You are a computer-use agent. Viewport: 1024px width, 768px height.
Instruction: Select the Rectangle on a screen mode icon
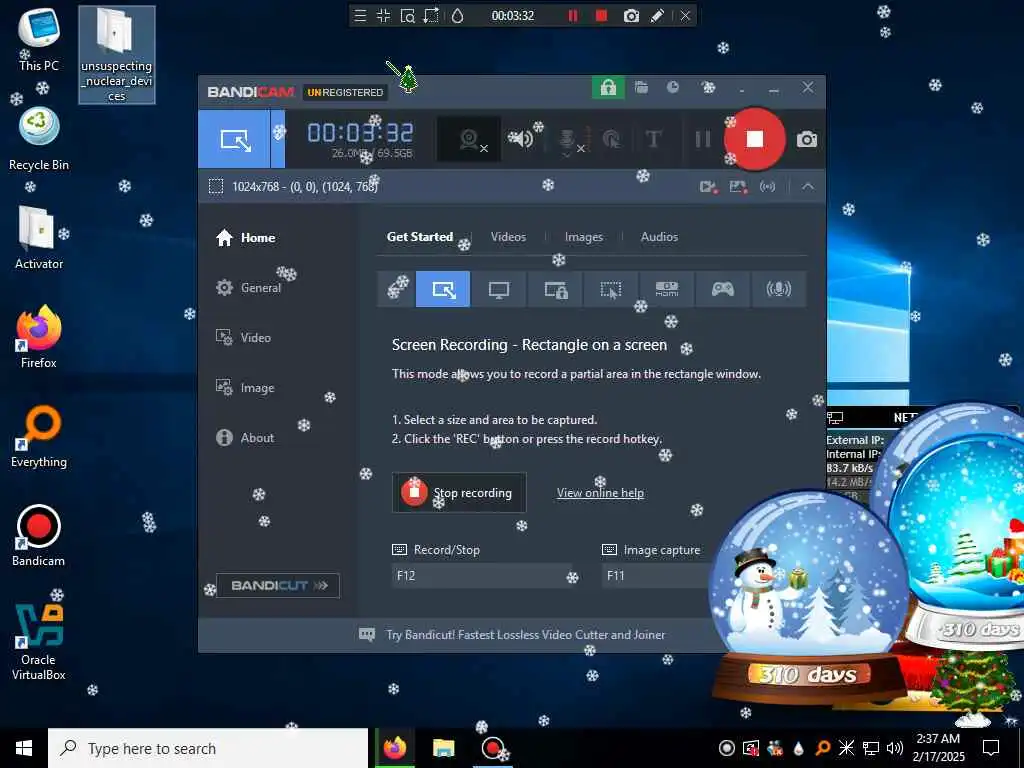click(x=443, y=289)
